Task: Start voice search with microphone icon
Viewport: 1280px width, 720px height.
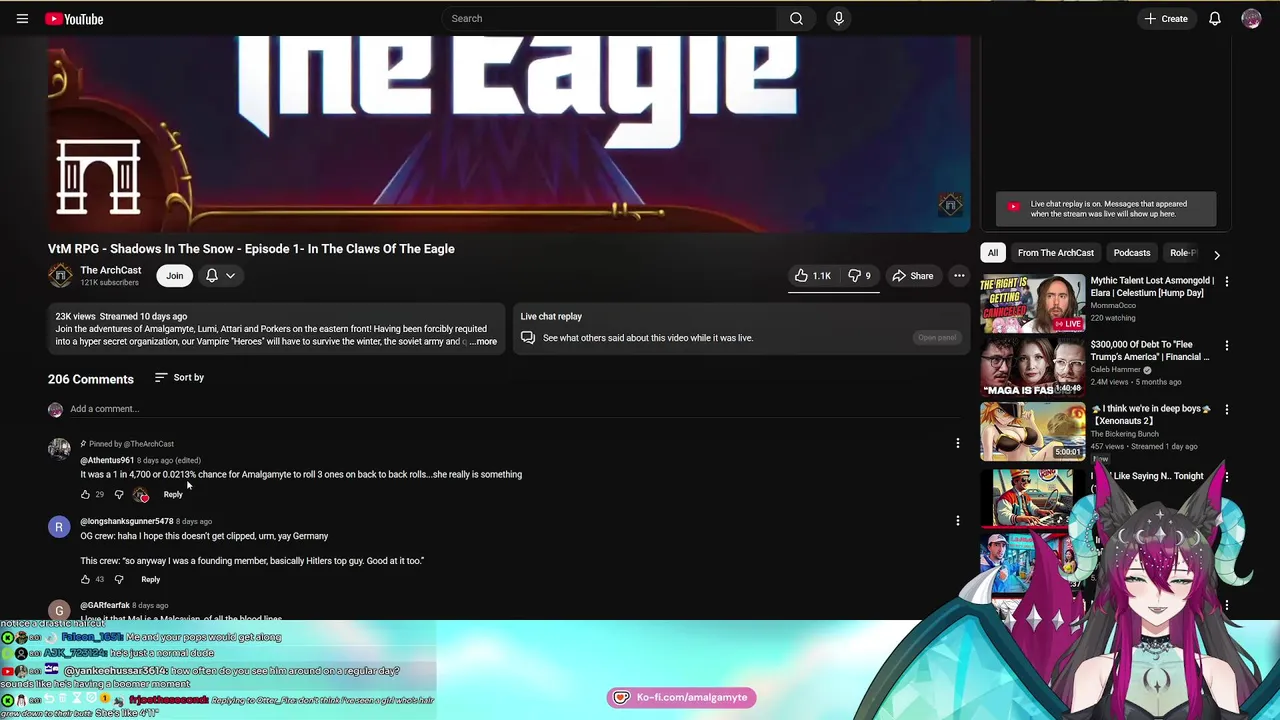Action: pyautogui.click(x=839, y=18)
